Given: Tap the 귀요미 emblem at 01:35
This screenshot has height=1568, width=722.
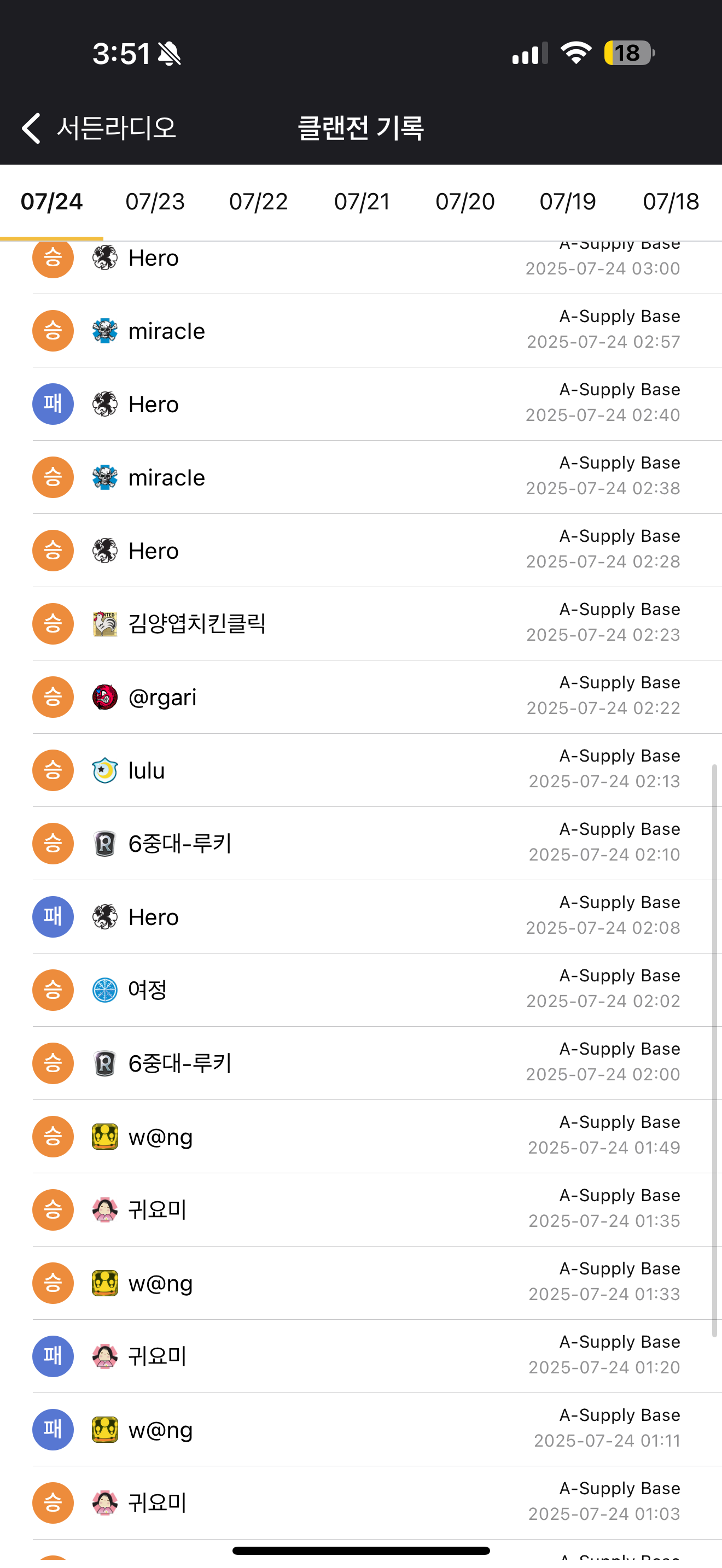Looking at the screenshot, I should click(x=104, y=1209).
